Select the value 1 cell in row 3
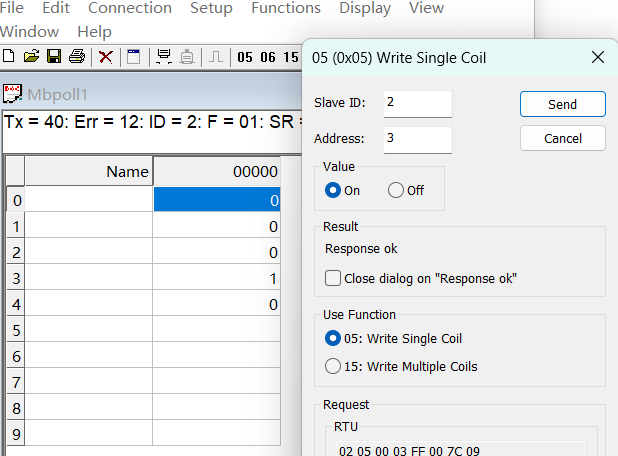This screenshot has height=456, width=618. click(x=217, y=278)
